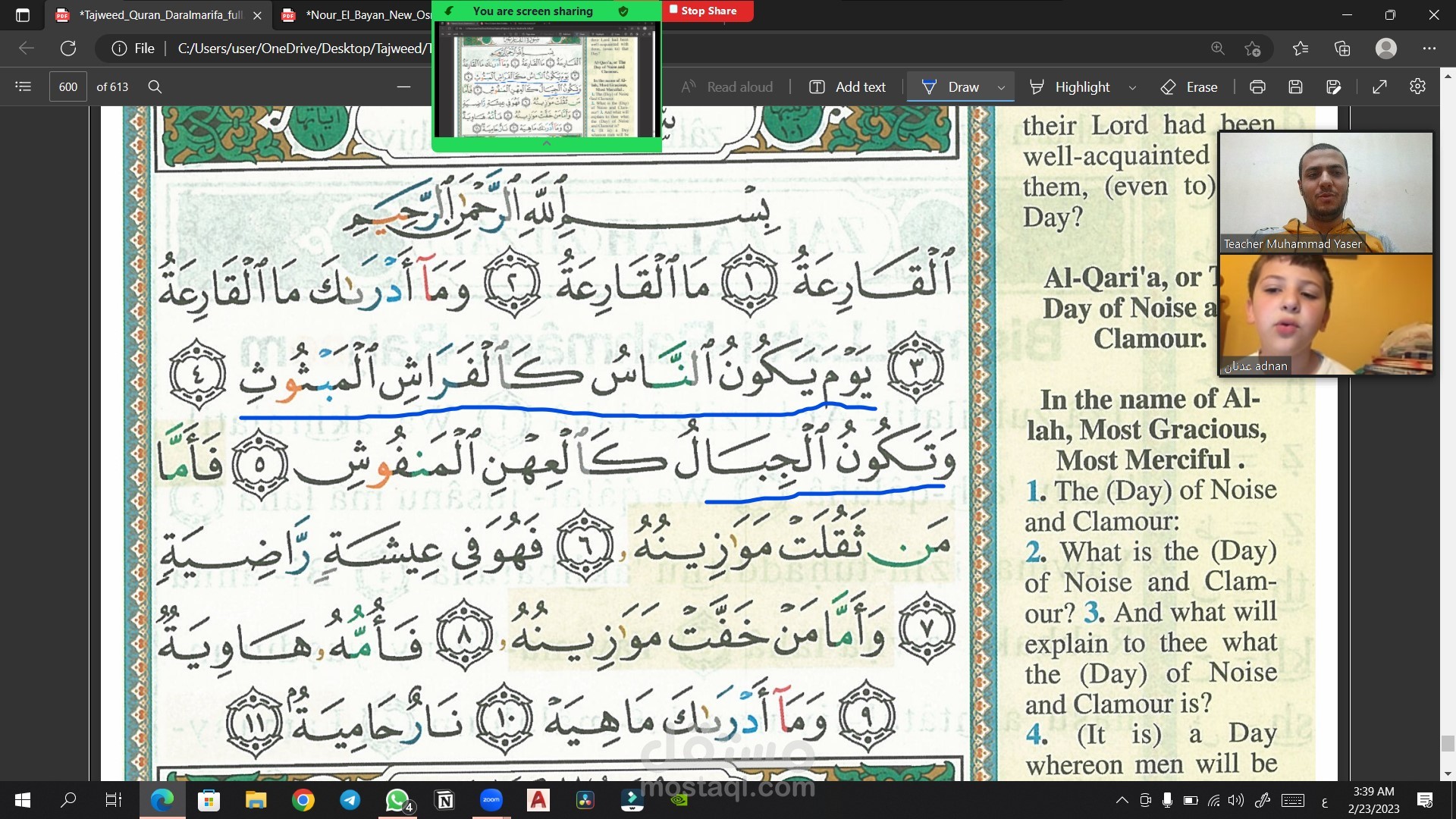Show hidden system tray icons

tap(1122, 800)
